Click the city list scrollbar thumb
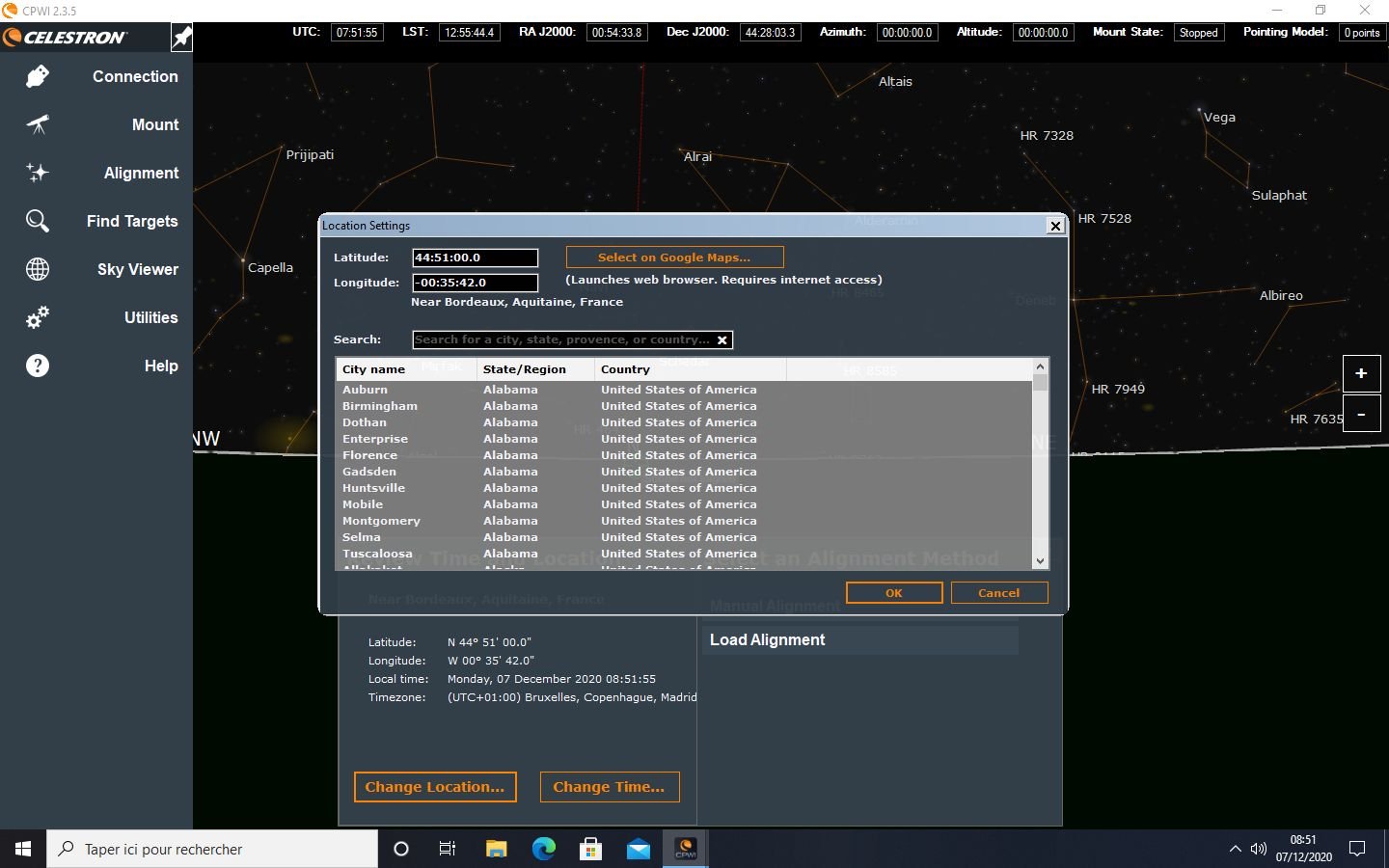Image resolution: width=1389 pixels, height=868 pixels. pos(1040,382)
